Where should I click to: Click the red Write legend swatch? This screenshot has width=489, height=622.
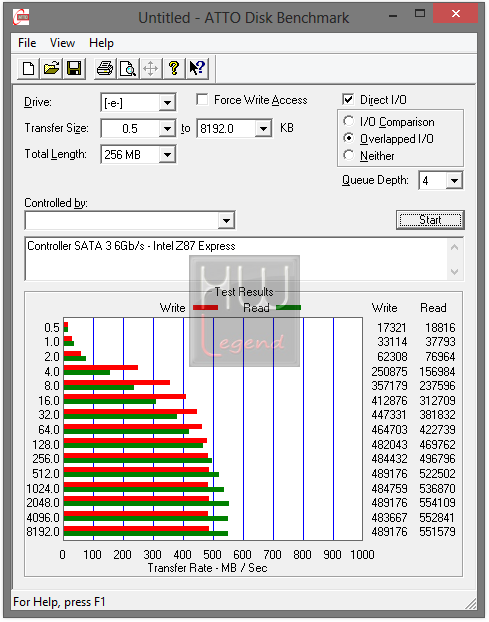pos(205,307)
